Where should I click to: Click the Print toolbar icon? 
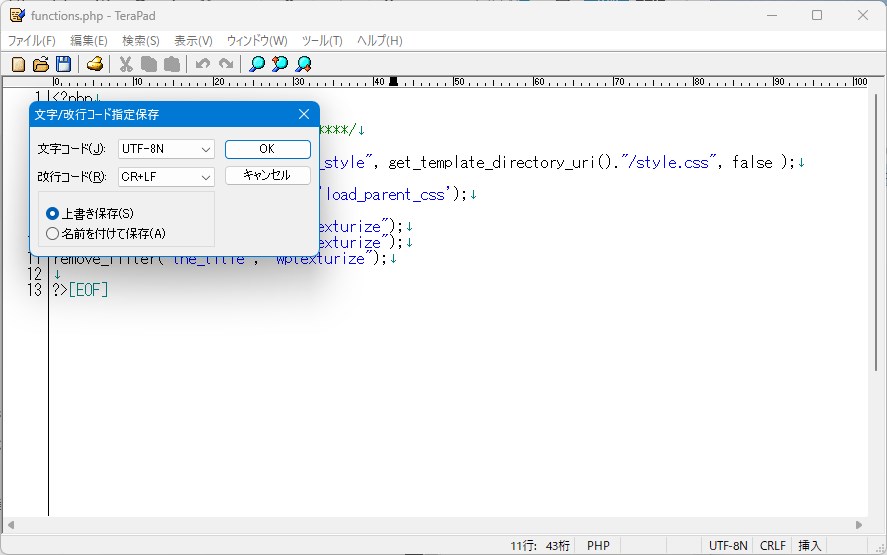click(95, 64)
